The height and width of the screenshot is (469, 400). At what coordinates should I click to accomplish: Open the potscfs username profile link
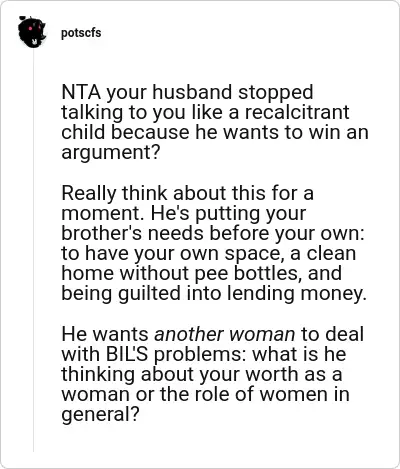click(81, 33)
